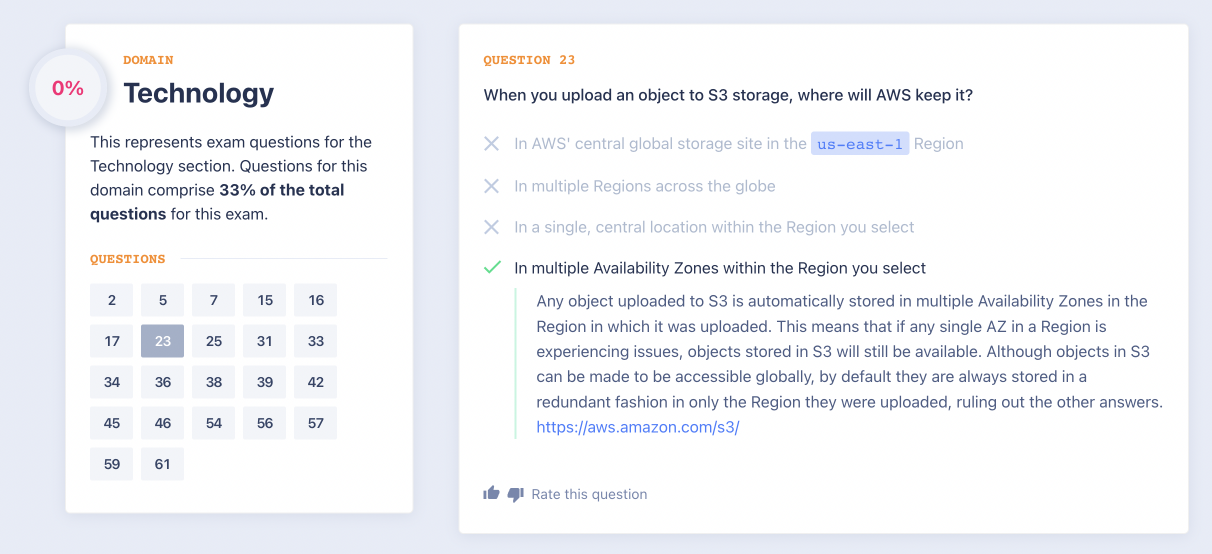Click the X icon beside us-east-1 answer
The image size is (1212, 554).
492,144
